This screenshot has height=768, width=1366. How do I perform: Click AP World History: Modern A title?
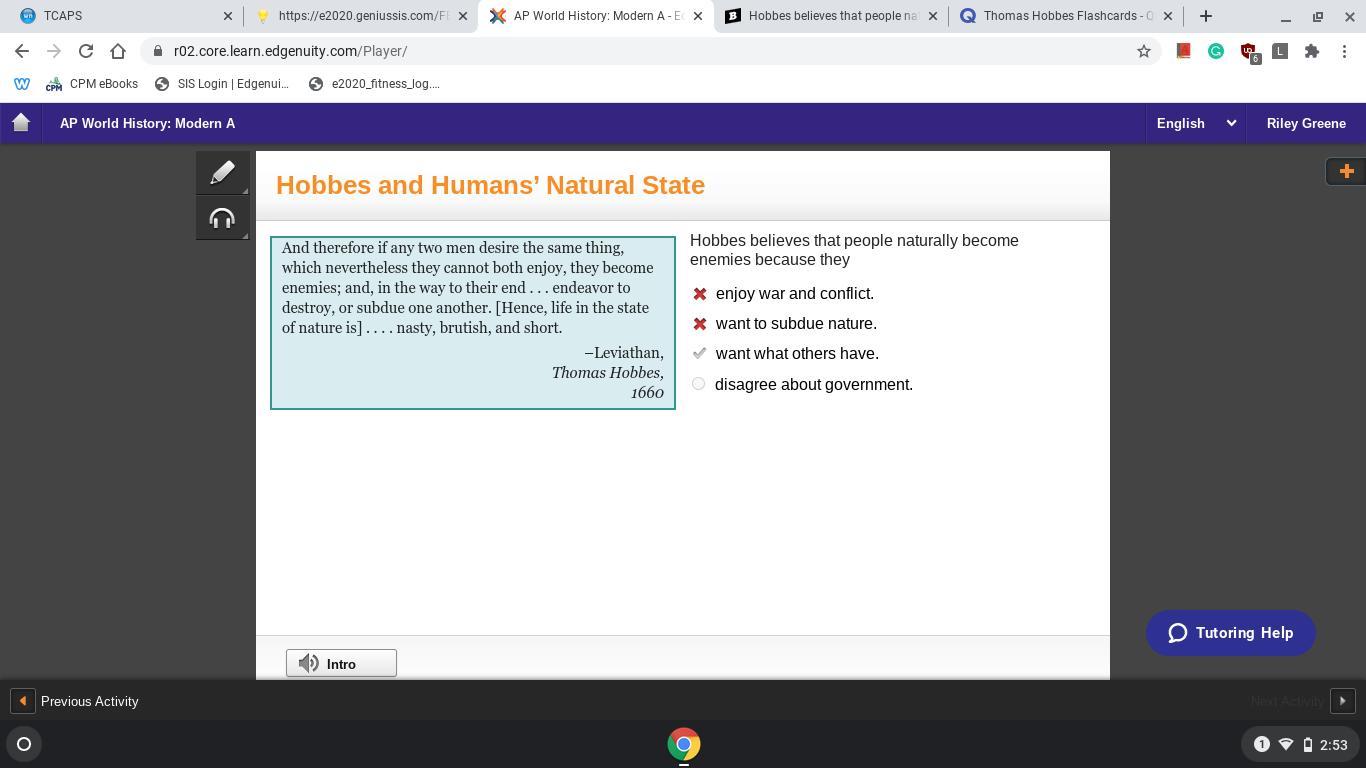[147, 123]
